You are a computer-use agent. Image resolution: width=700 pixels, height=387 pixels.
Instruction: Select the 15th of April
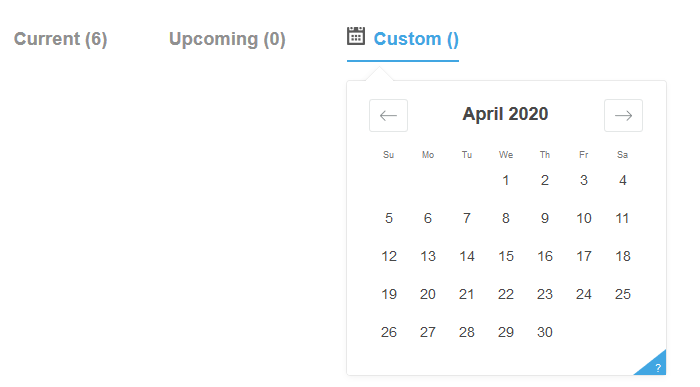[506, 256]
